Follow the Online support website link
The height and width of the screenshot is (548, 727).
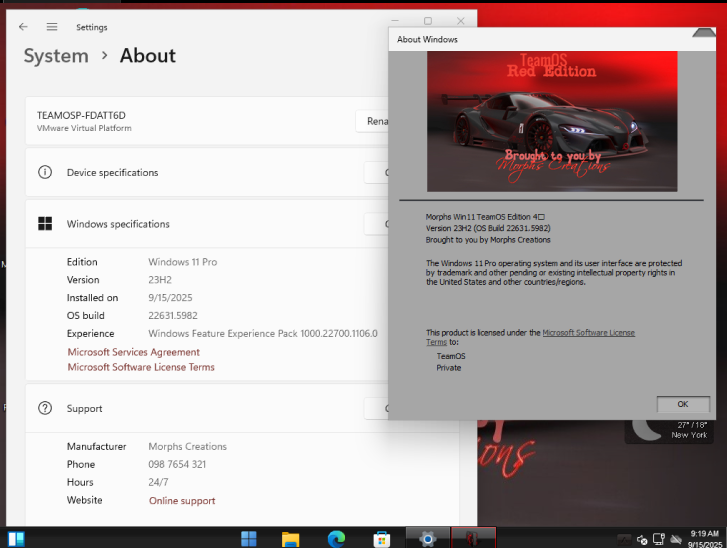182,501
